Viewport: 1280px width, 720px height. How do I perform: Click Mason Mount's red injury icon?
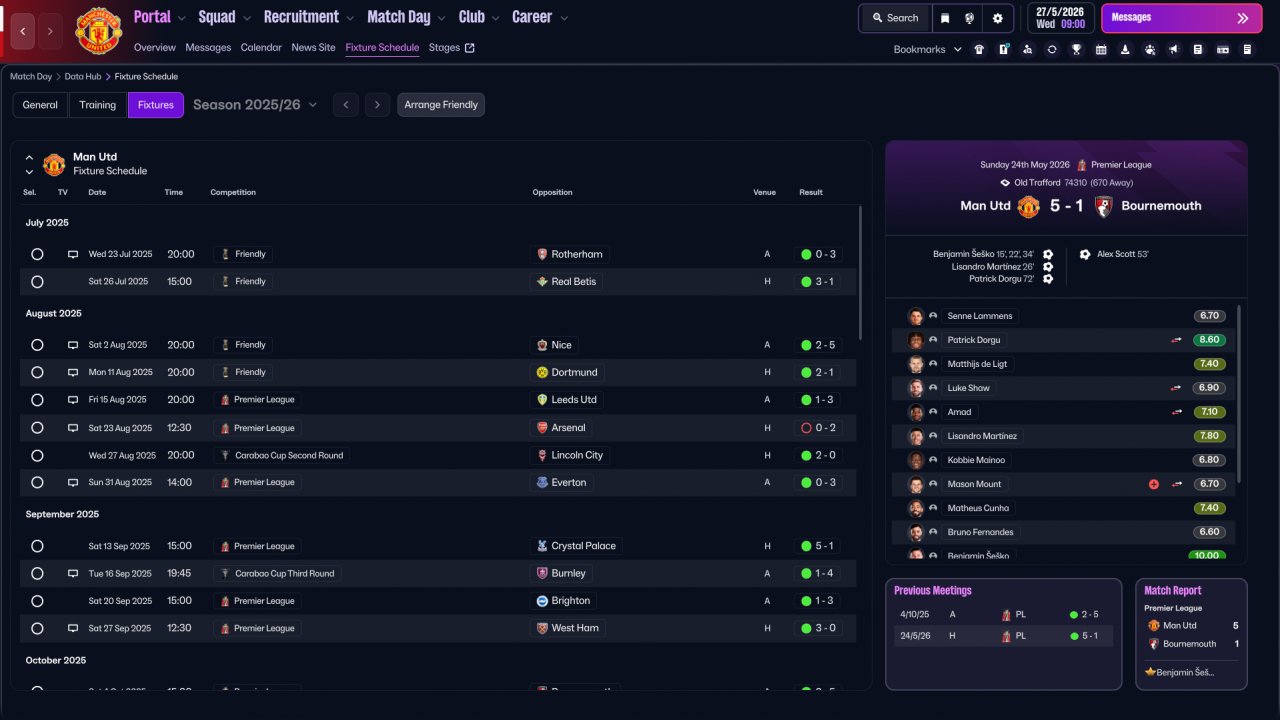pyautogui.click(x=1154, y=484)
